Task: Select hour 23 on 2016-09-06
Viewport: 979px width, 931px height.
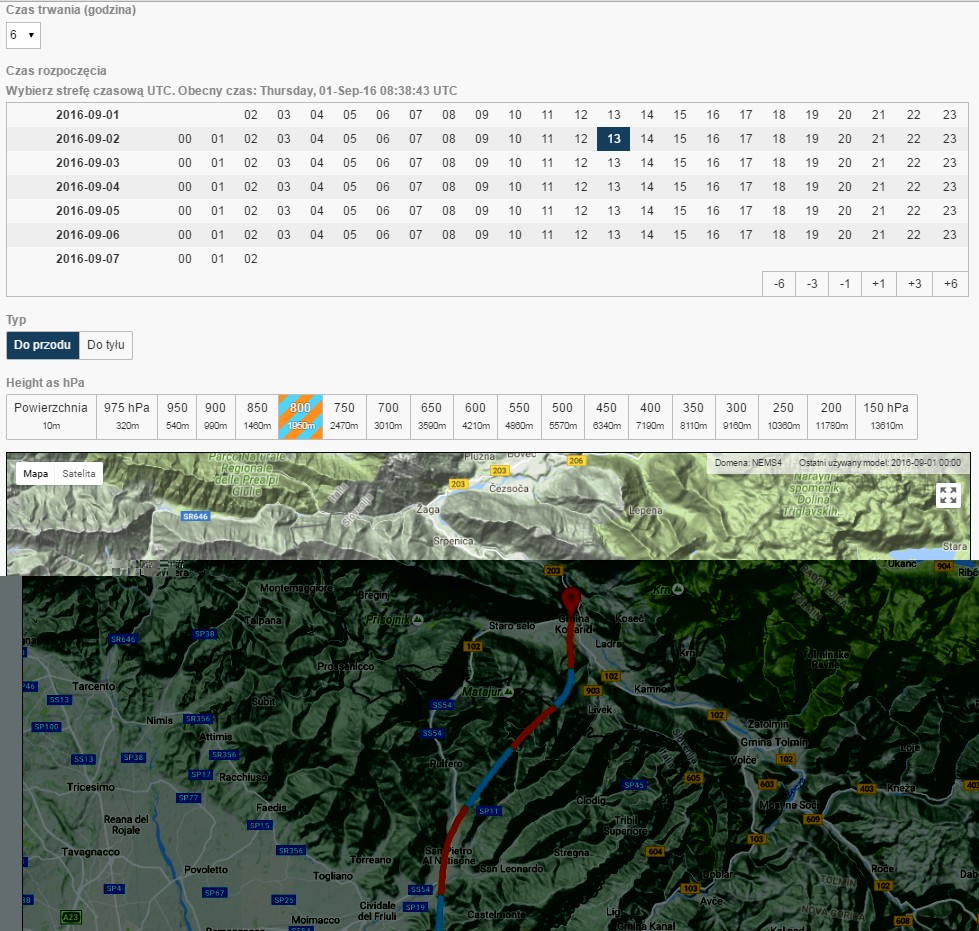Action: tap(949, 235)
